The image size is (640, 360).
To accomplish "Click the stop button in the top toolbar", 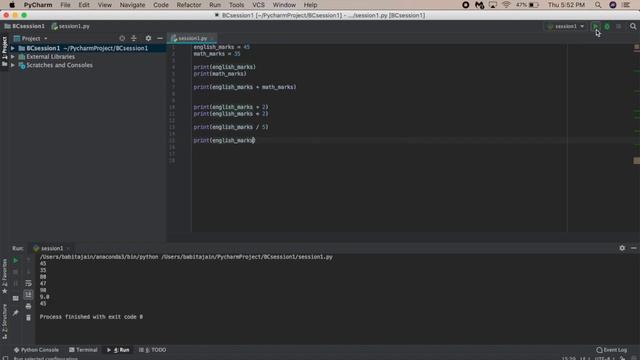I will click(x=618, y=26).
